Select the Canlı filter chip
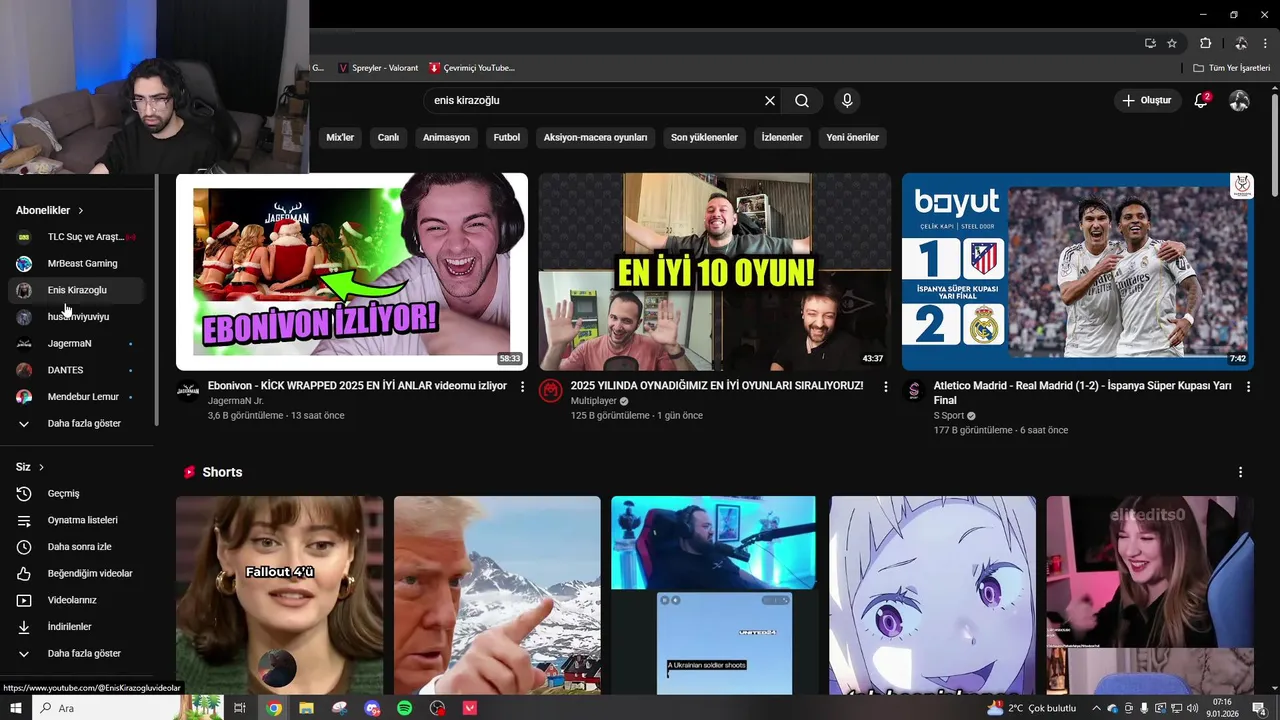Image resolution: width=1280 pixels, height=720 pixels. click(388, 137)
